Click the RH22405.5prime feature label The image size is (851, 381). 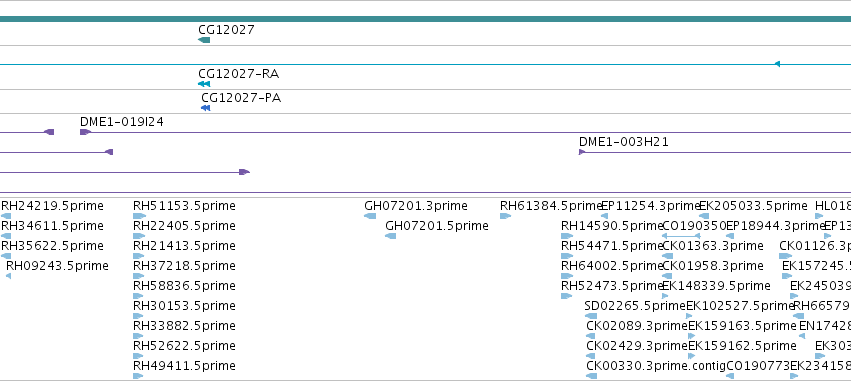pos(185,226)
